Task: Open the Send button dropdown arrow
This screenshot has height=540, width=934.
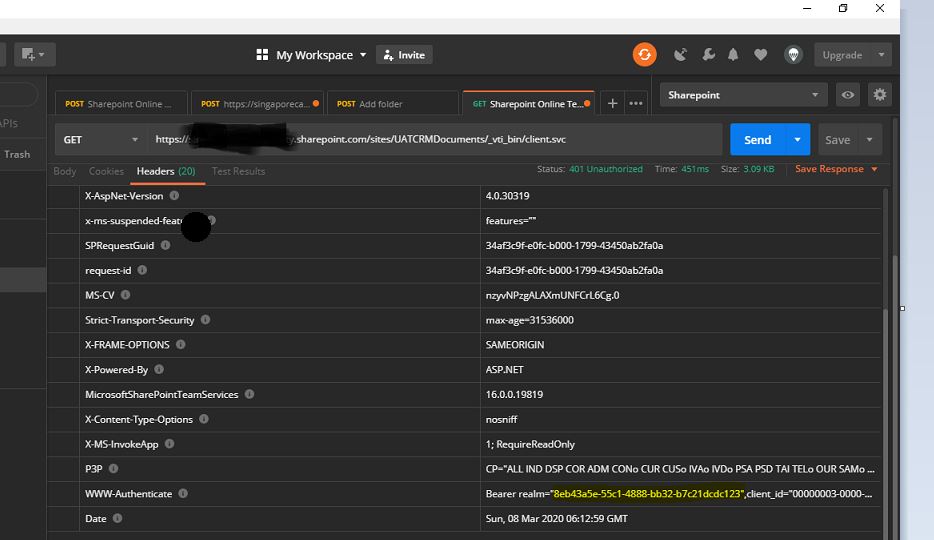Action: click(x=797, y=140)
